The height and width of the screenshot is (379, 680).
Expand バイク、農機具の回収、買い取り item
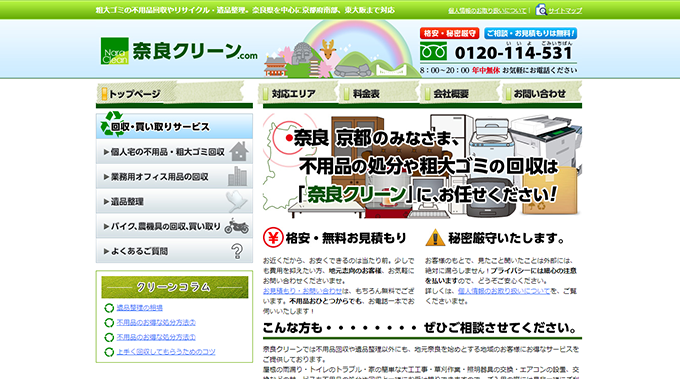click(174, 226)
